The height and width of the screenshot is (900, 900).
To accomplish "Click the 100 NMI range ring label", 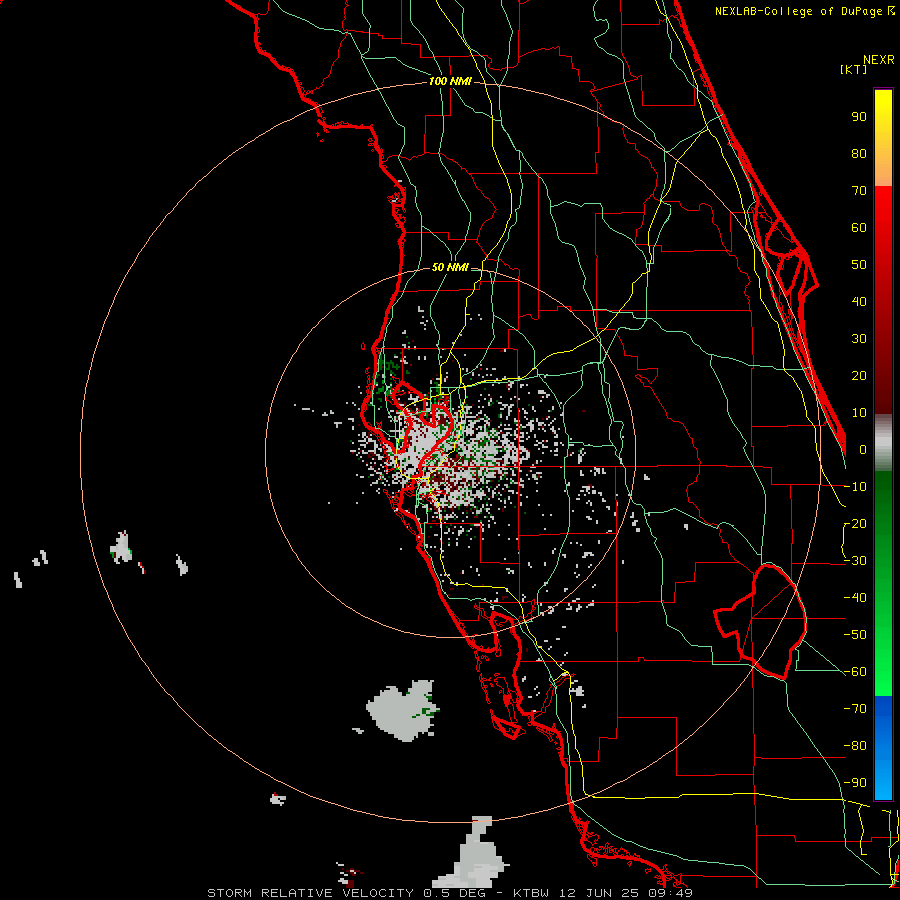I will coord(449,81).
